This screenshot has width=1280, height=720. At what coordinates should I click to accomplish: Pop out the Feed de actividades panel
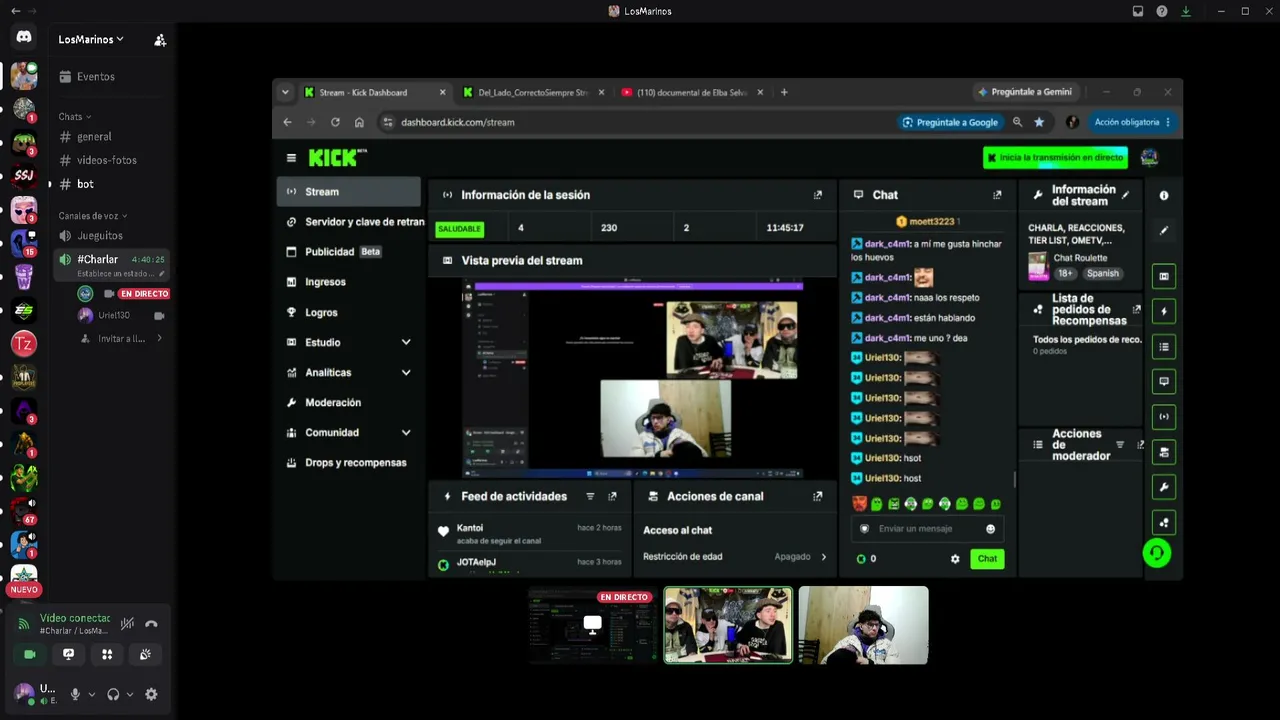tap(612, 496)
